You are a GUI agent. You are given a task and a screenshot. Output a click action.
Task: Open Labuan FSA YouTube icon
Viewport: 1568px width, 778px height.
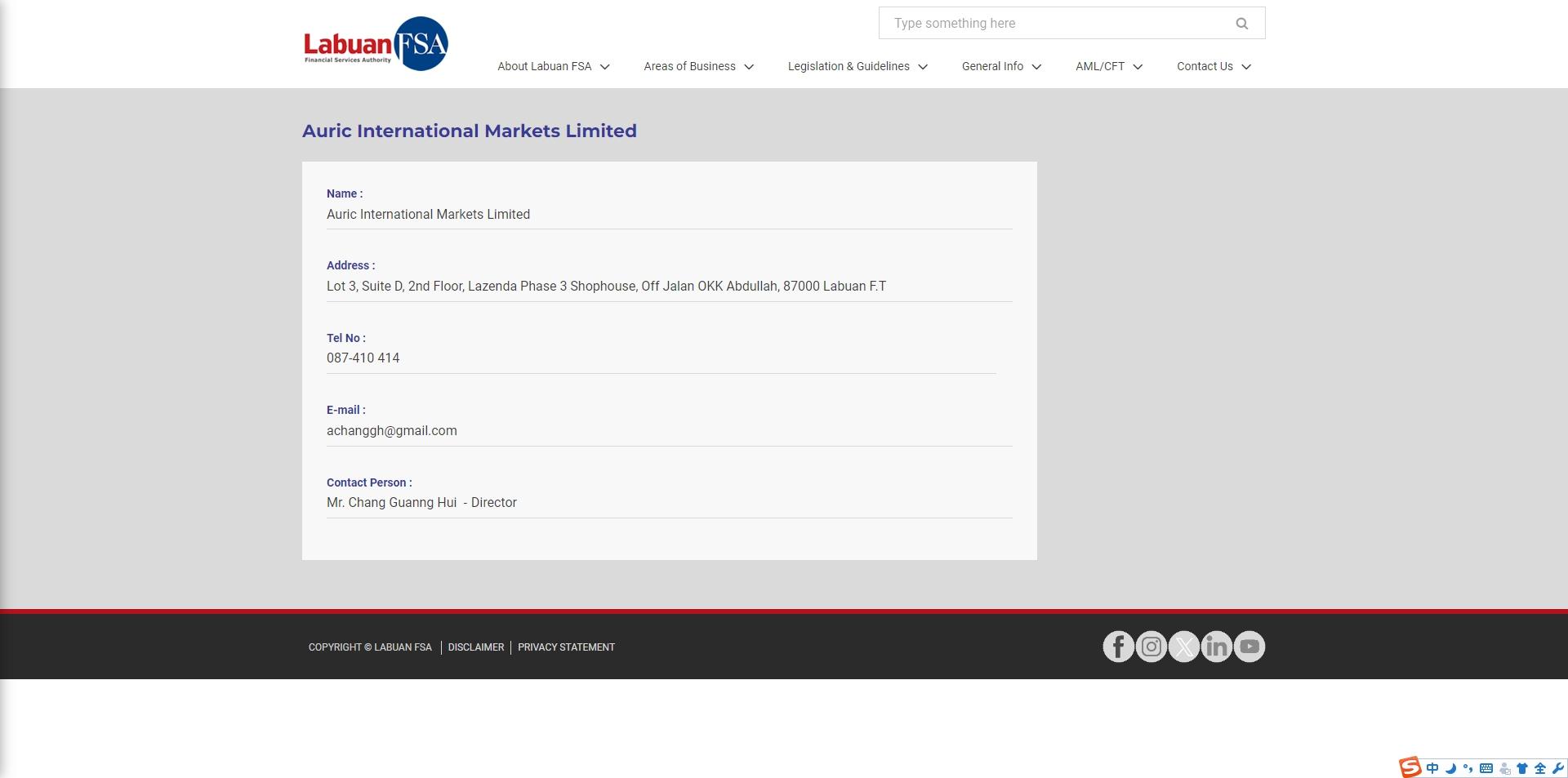coord(1249,647)
